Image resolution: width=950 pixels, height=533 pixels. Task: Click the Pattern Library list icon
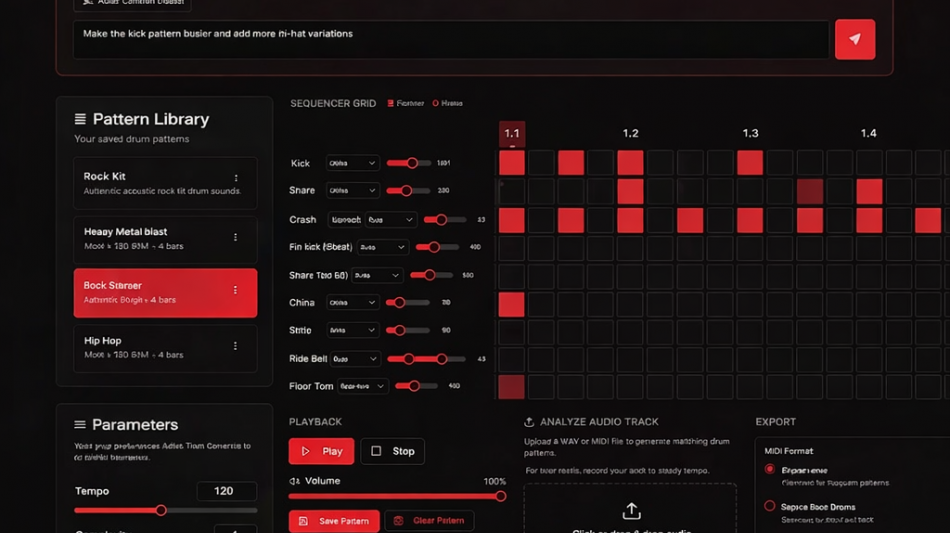pyautogui.click(x=80, y=119)
